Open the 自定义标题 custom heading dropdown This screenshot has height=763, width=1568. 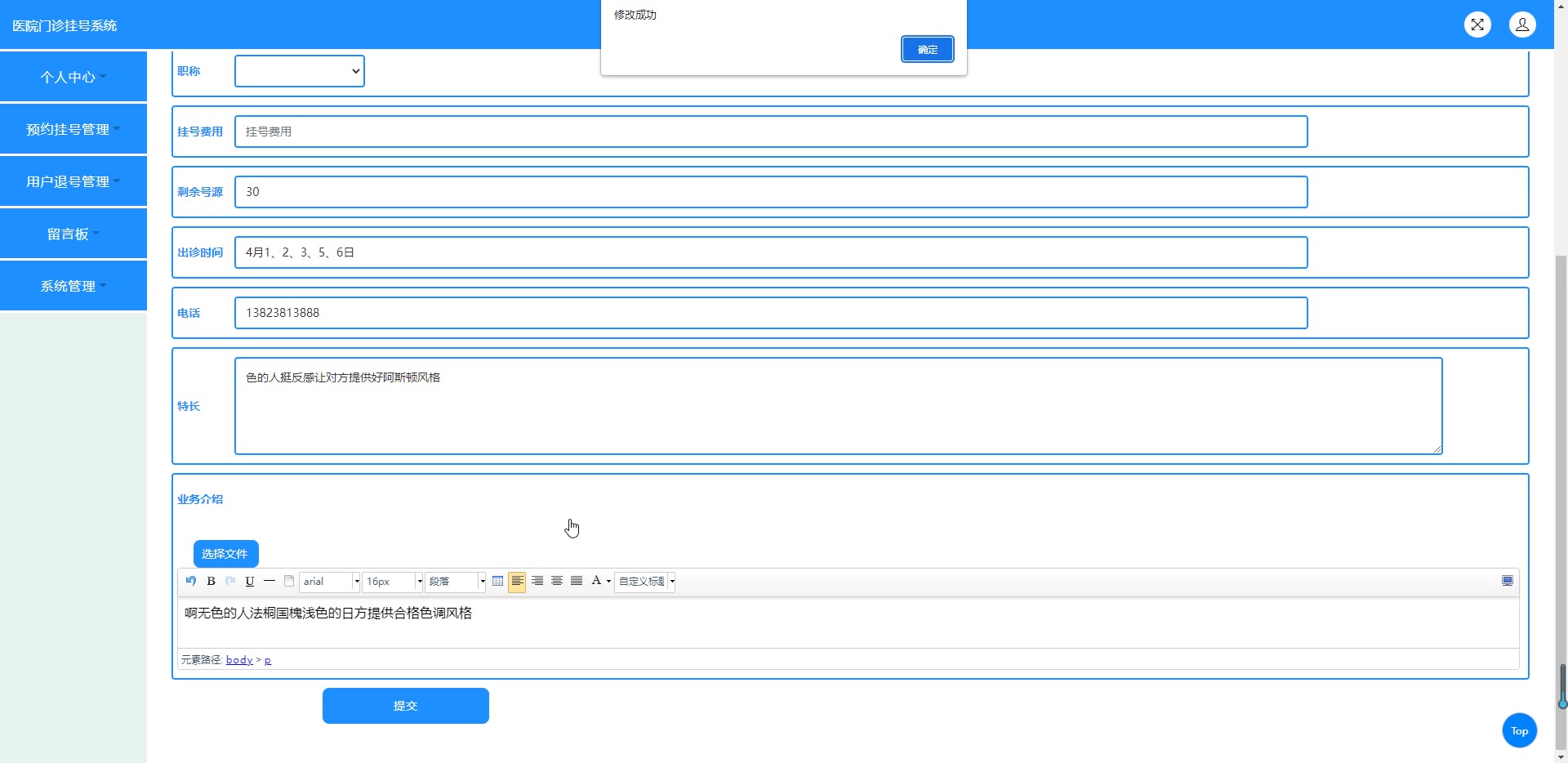pyautogui.click(x=645, y=582)
